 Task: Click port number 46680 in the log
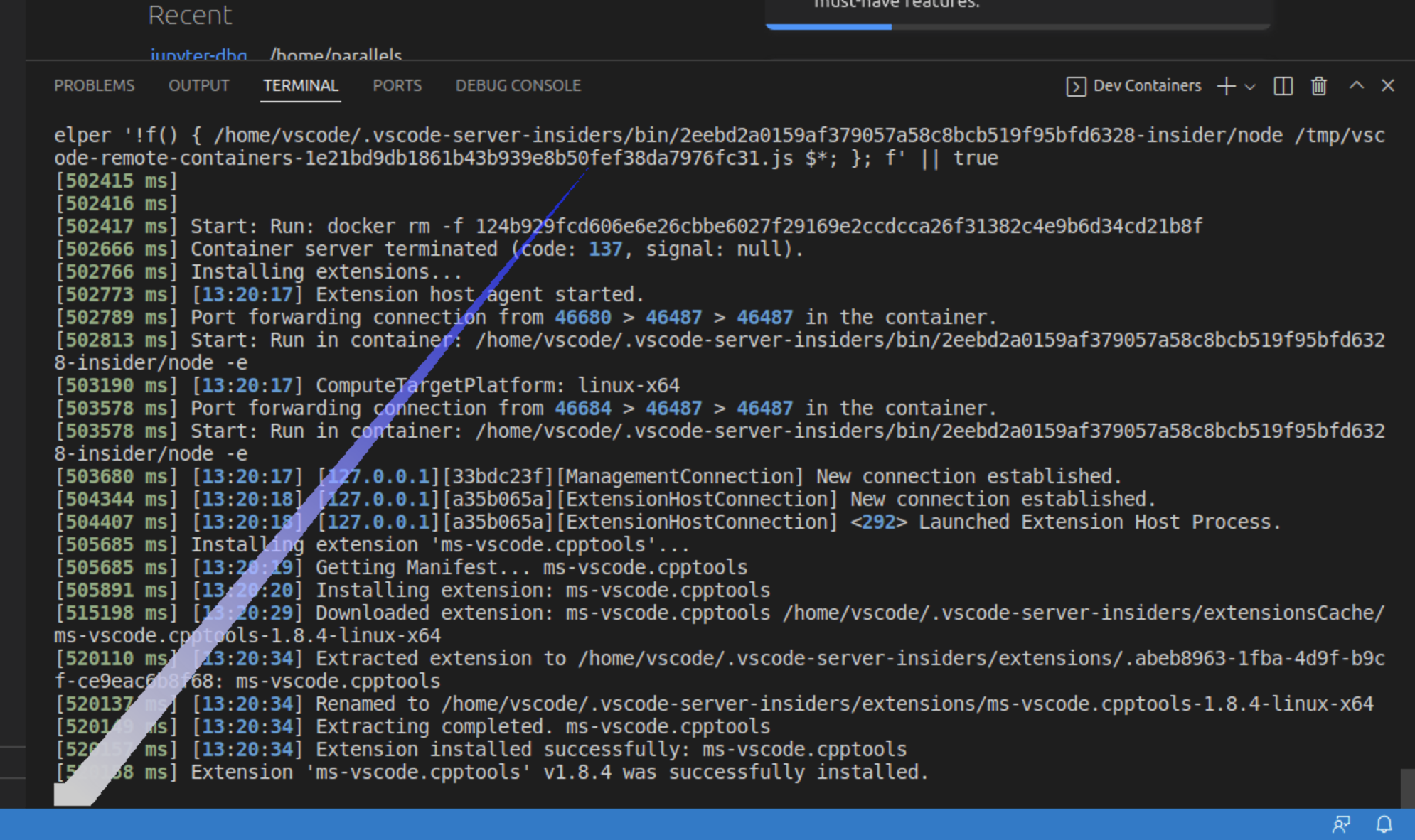coord(582,318)
